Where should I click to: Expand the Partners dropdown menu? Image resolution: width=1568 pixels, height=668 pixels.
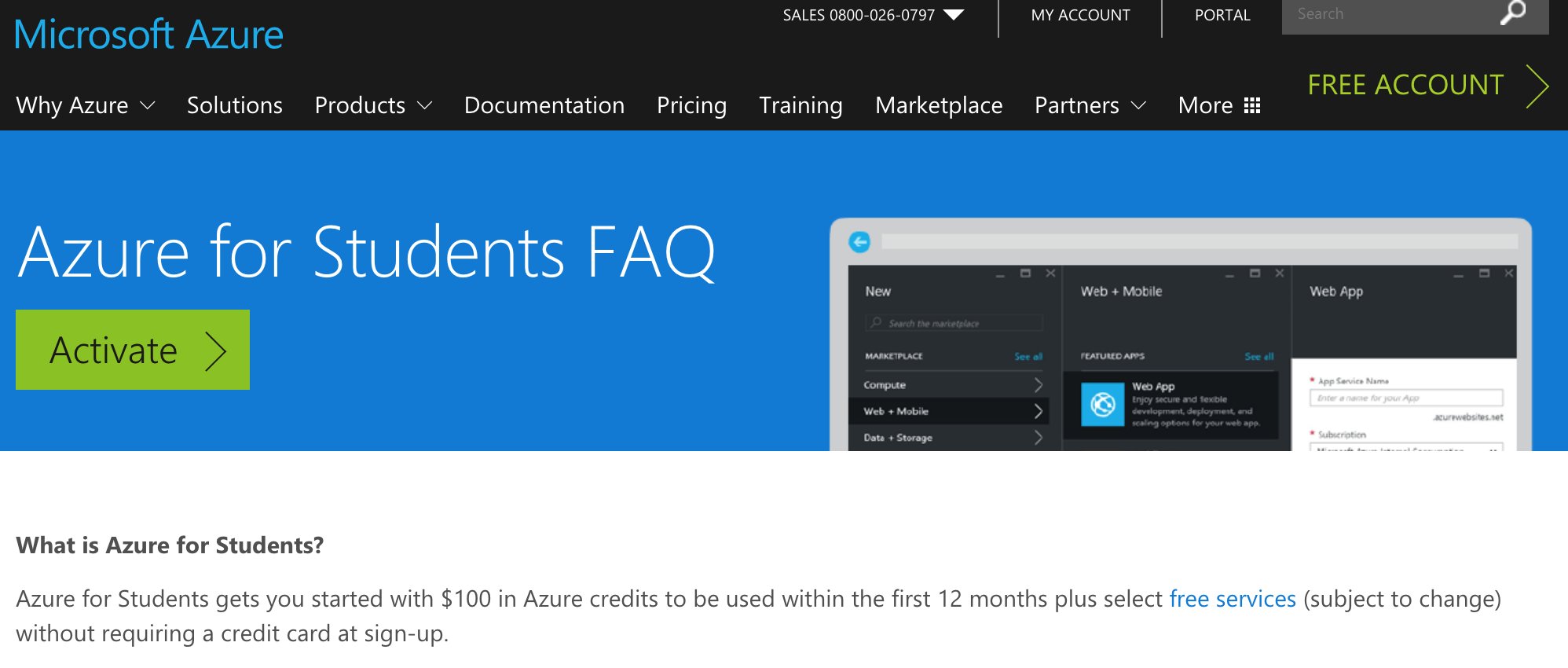[x=1090, y=105]
